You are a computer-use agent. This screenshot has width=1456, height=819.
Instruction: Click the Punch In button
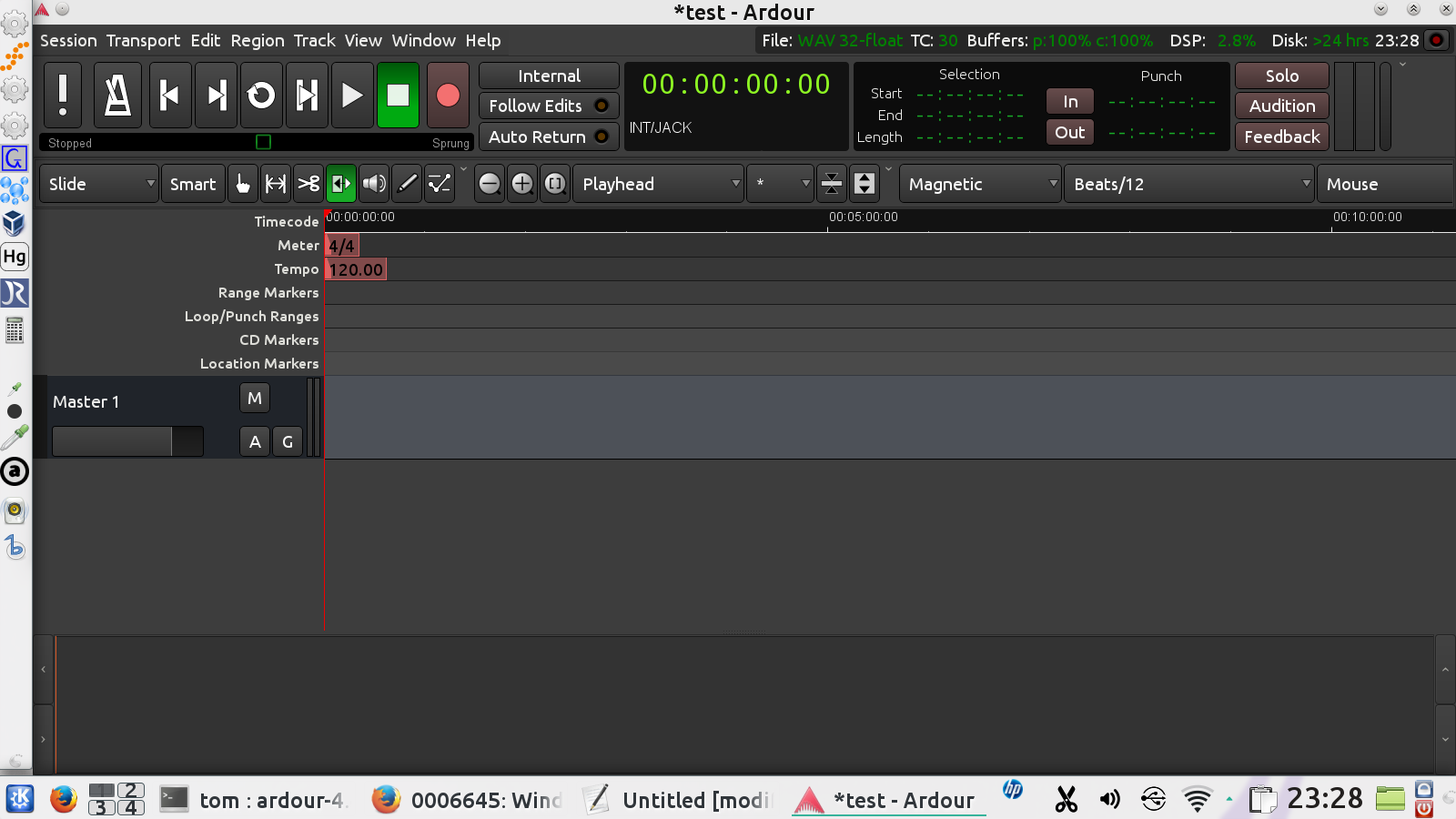(x=1070, y=102)
